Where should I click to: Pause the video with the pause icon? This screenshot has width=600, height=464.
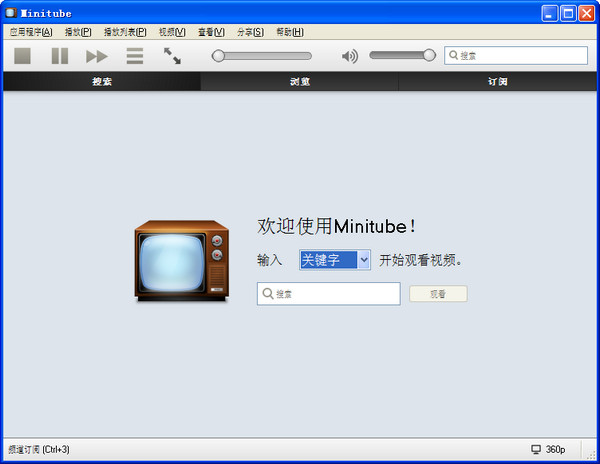[x=60, y=56]
